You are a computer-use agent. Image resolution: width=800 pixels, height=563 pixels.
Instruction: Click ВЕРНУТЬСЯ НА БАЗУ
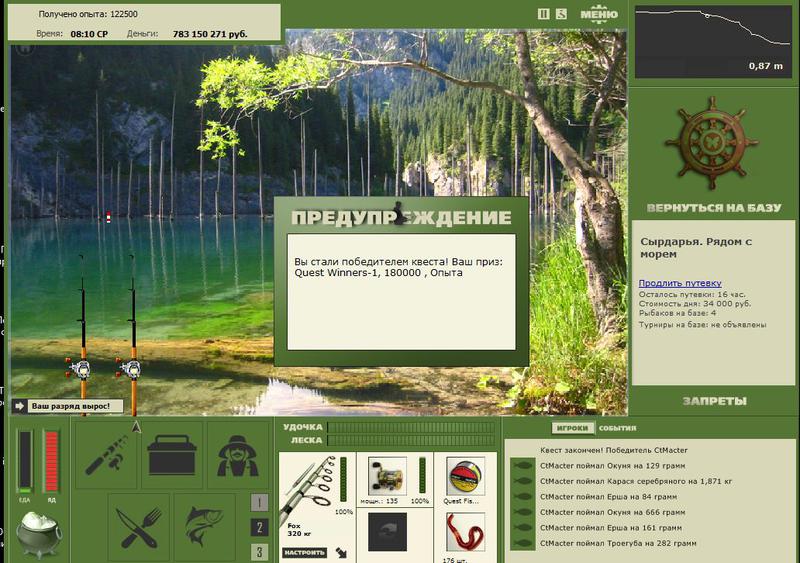[x=714, y=208]
